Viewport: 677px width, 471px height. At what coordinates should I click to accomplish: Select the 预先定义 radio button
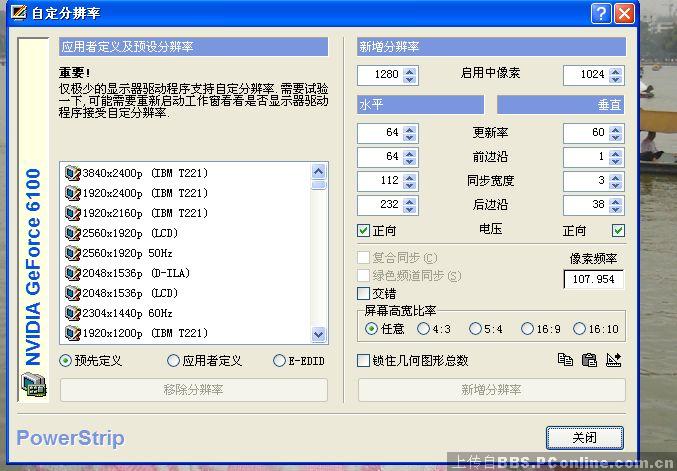coord(65,360)
